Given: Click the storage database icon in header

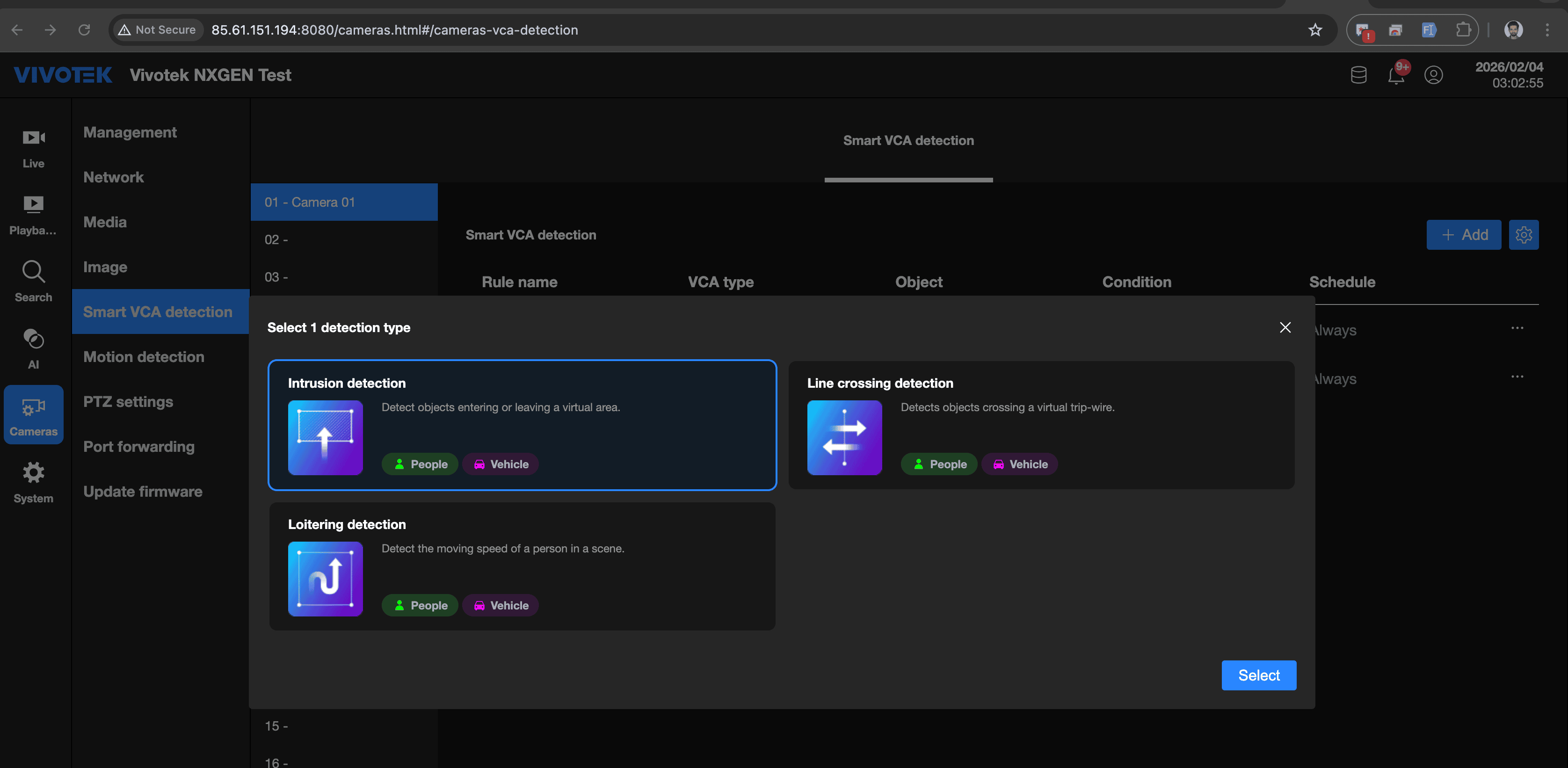Looking at the screenshot, I should pyautogui.click(x=1358, y=75).
